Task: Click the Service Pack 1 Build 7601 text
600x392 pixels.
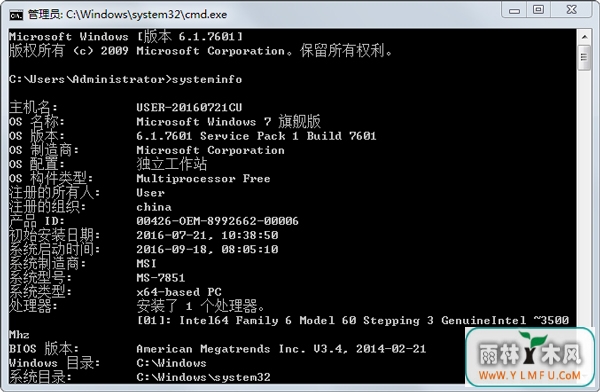Action: (288, 136)
